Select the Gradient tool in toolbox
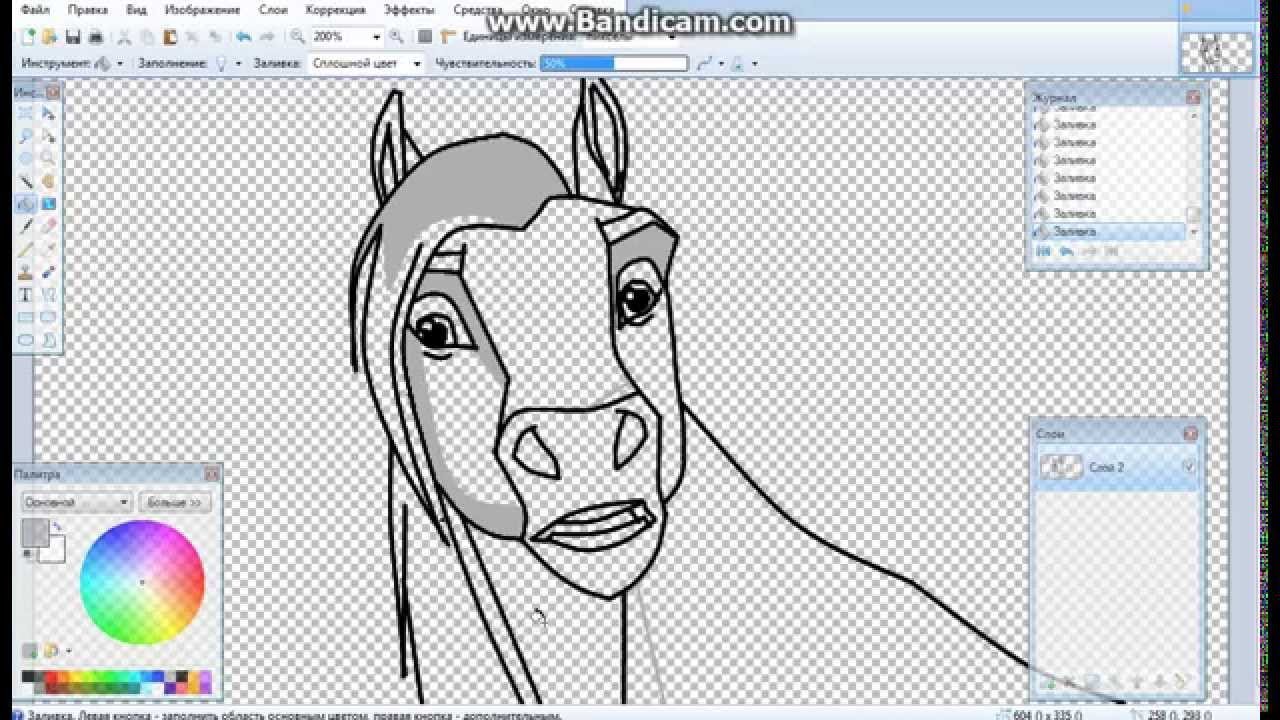 point(48,204)
